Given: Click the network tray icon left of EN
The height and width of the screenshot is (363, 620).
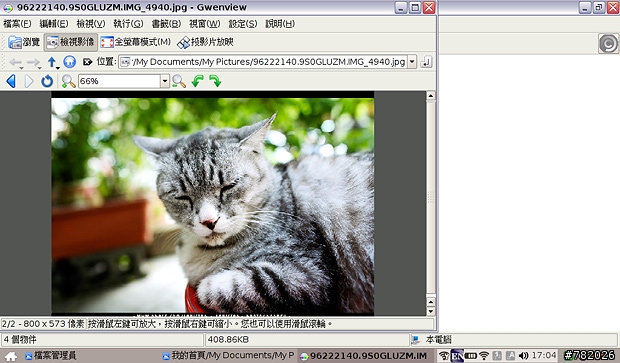Looking at the screenshot, I should (444, 356).
